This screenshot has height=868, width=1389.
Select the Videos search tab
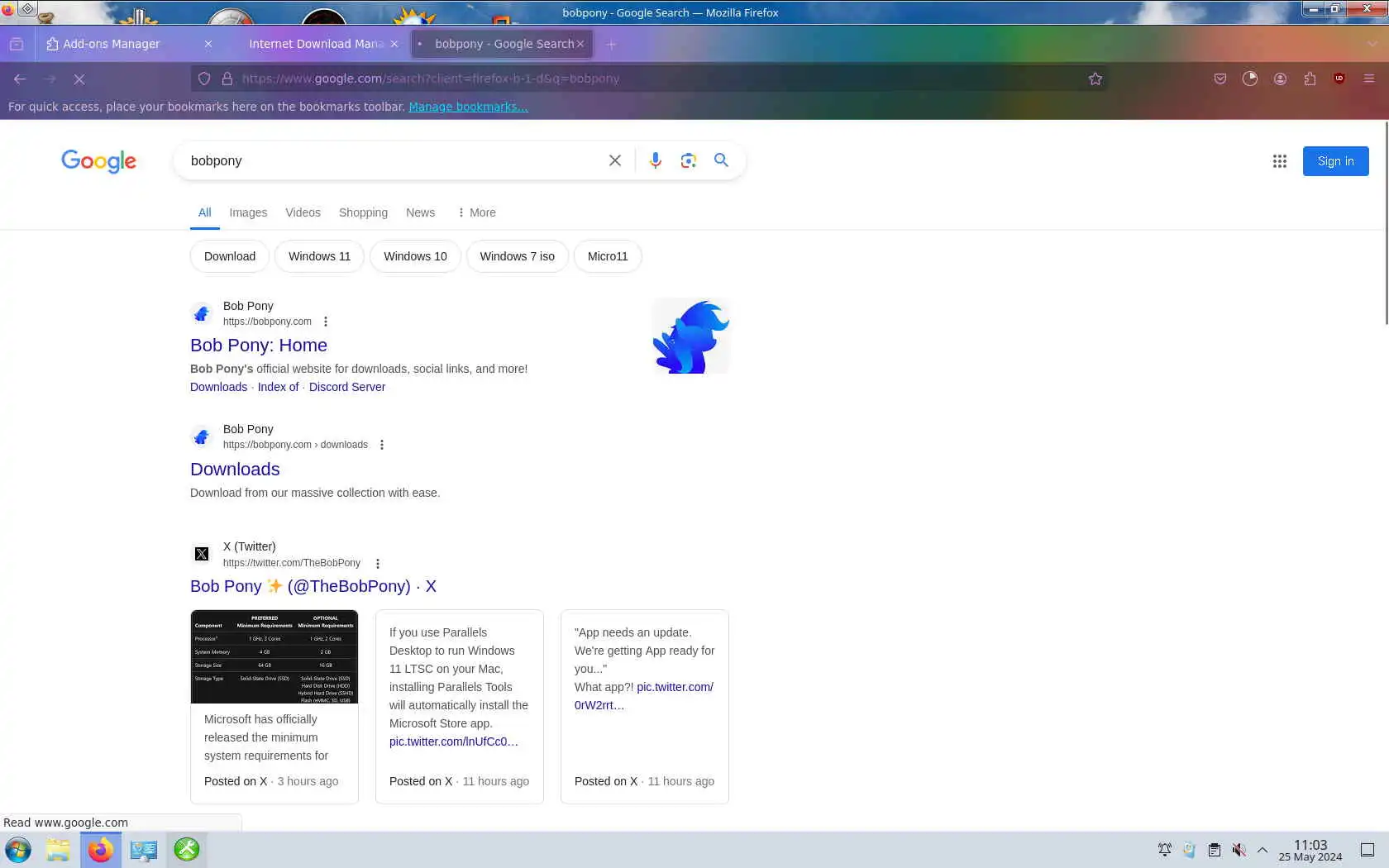coord(303,212)
